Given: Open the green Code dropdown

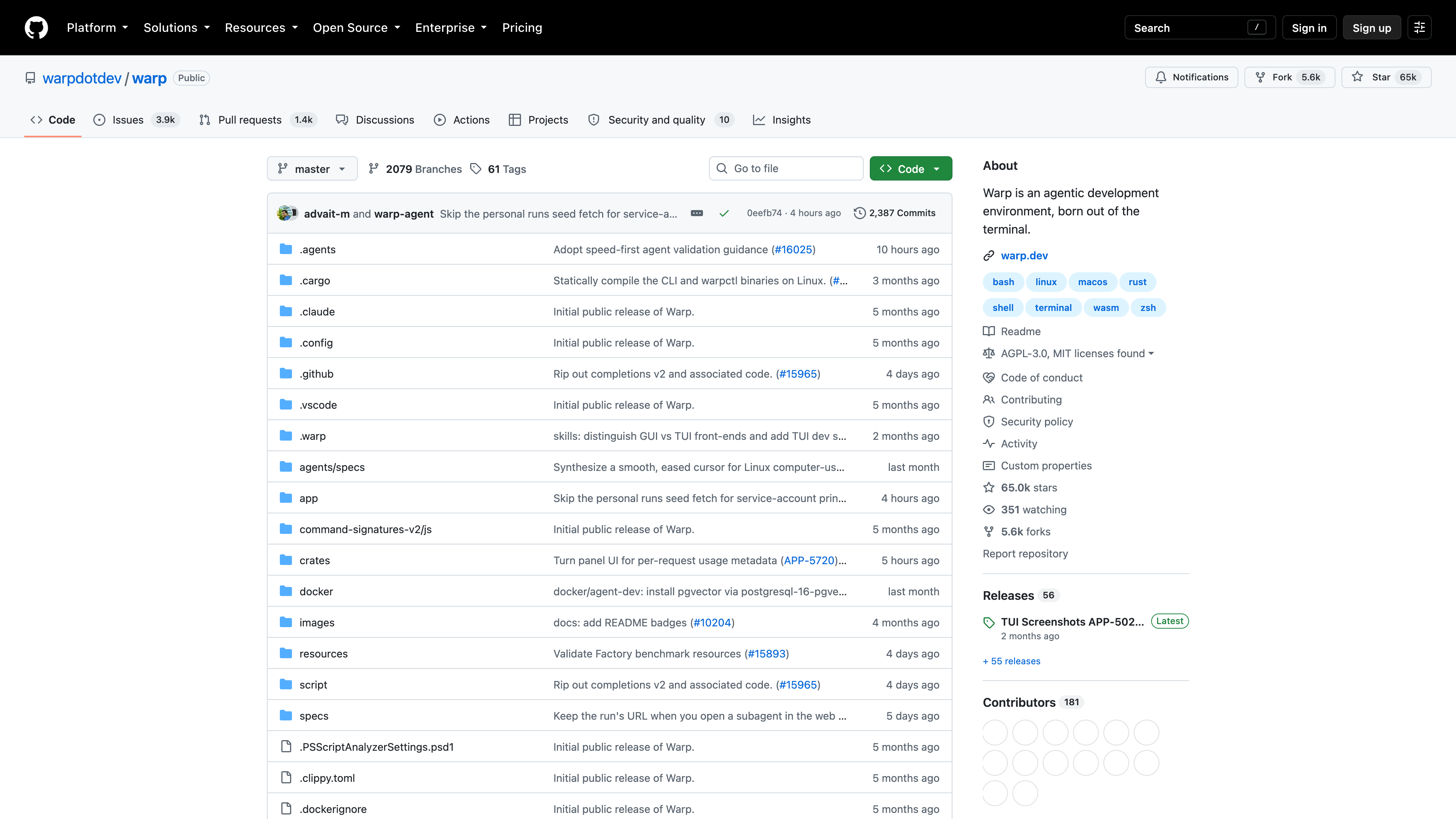Looking at the screenshot, I should 910,168.
